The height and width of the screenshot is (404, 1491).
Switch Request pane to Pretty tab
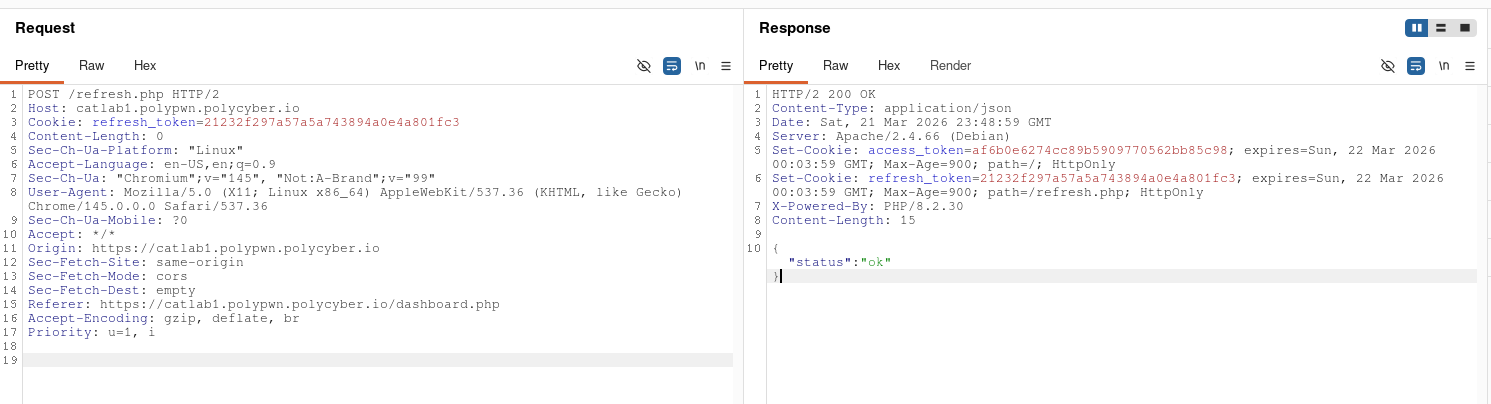tap(32, 66)
